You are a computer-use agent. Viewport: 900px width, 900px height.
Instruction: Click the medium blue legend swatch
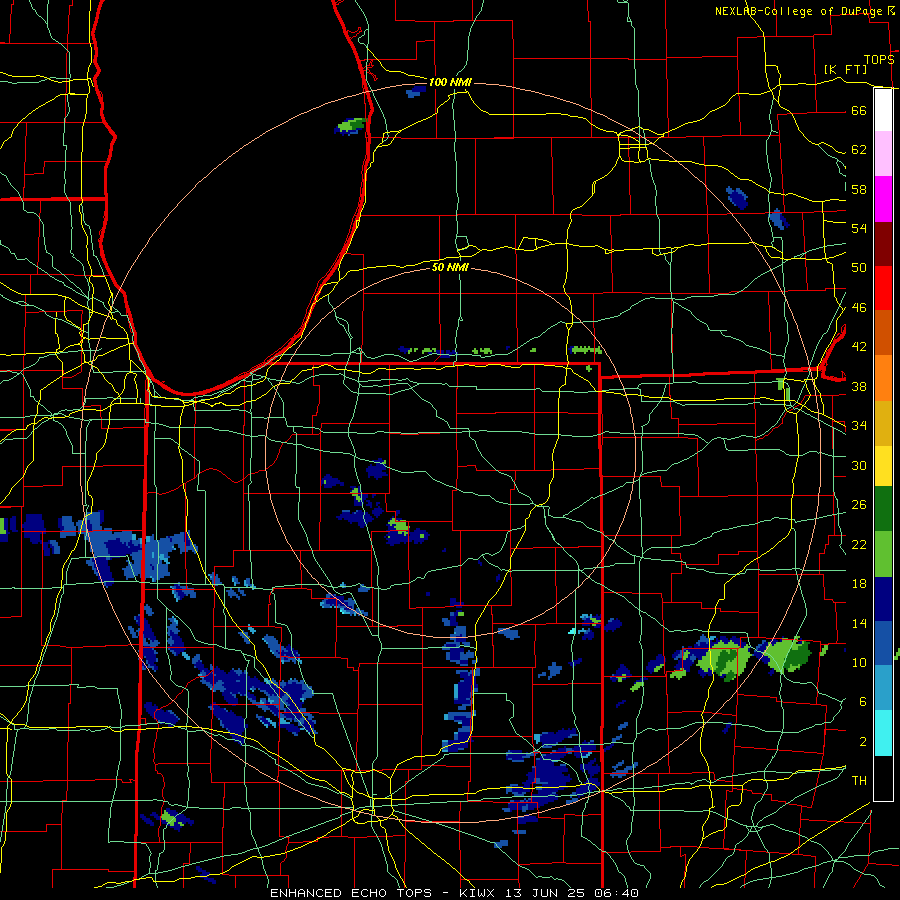click(883, 643)
